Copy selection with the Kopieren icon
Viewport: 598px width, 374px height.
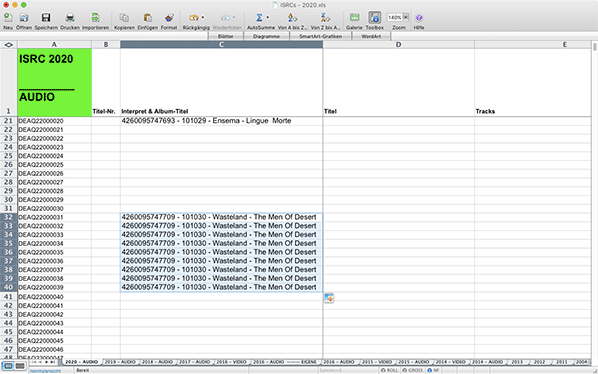124,18
